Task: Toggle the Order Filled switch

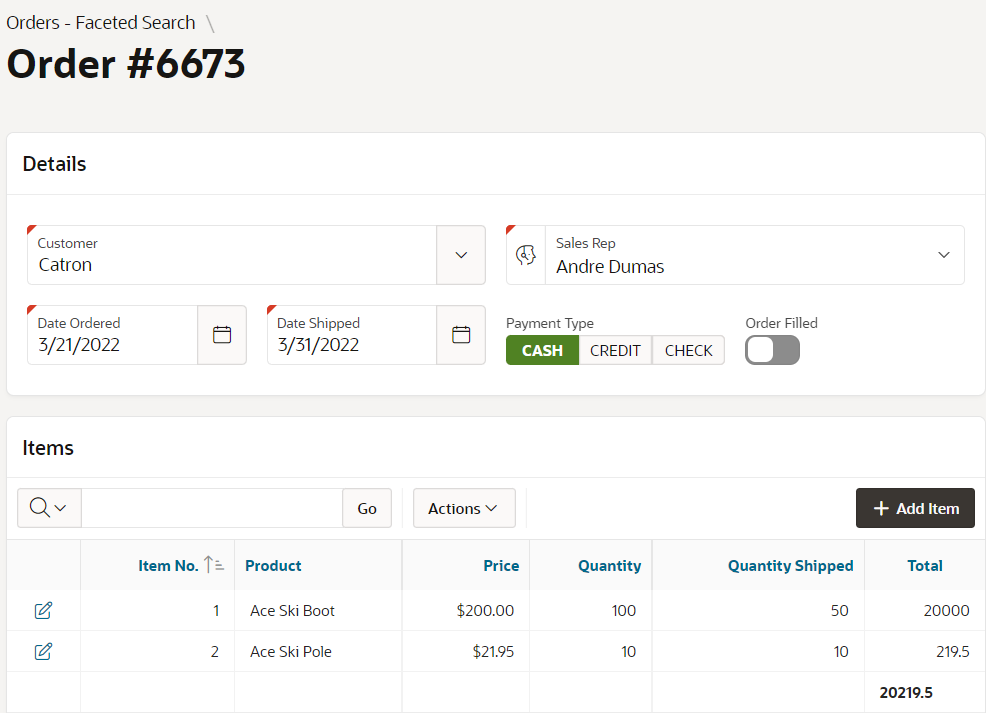Action: pos(772,350)
